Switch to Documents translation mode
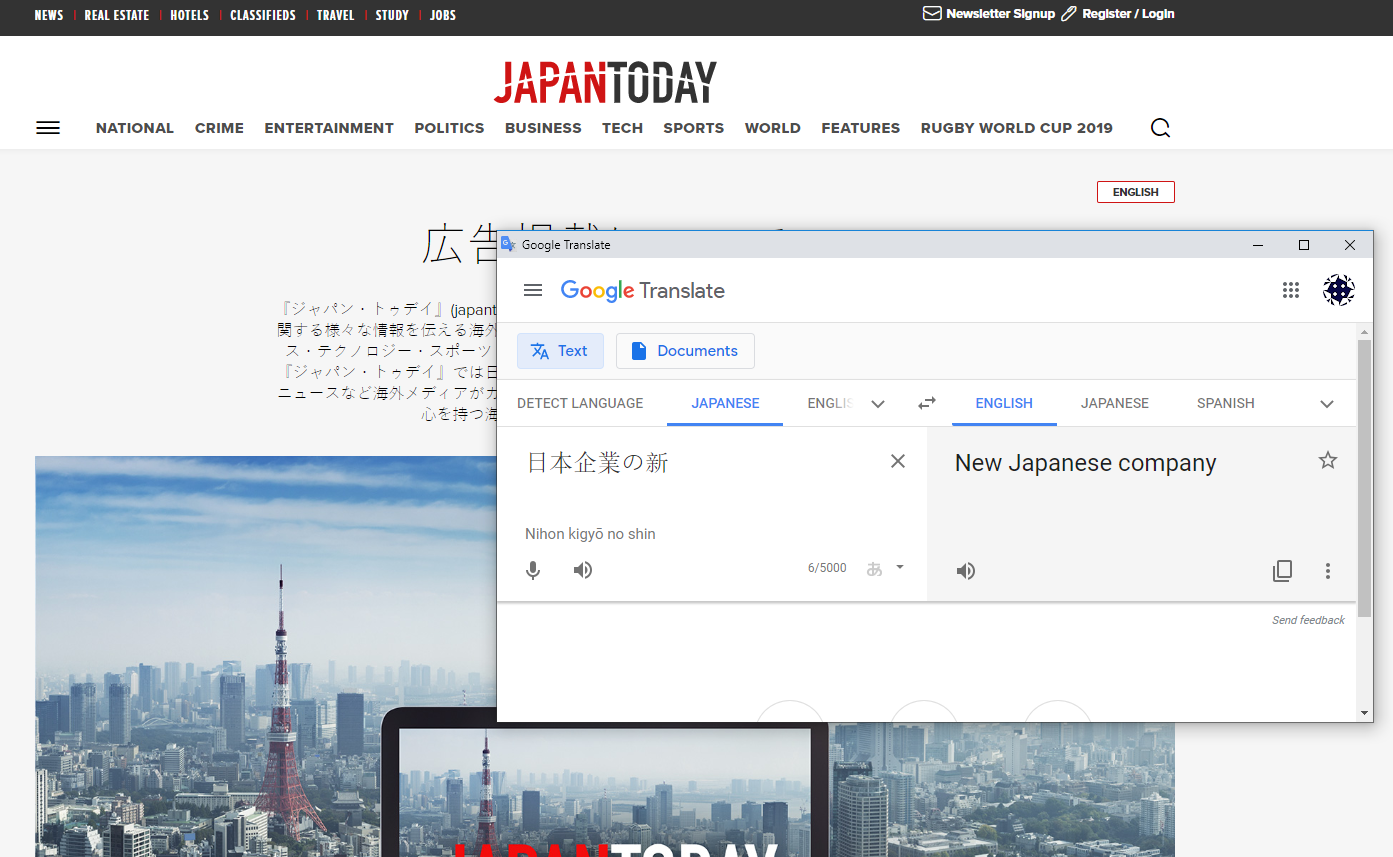Viewport: 1393px width, 857px height. (685, 351)
